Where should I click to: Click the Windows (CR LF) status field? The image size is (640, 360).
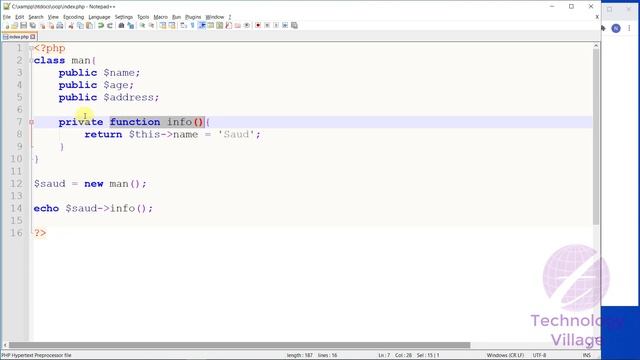[x=505, y=355]
